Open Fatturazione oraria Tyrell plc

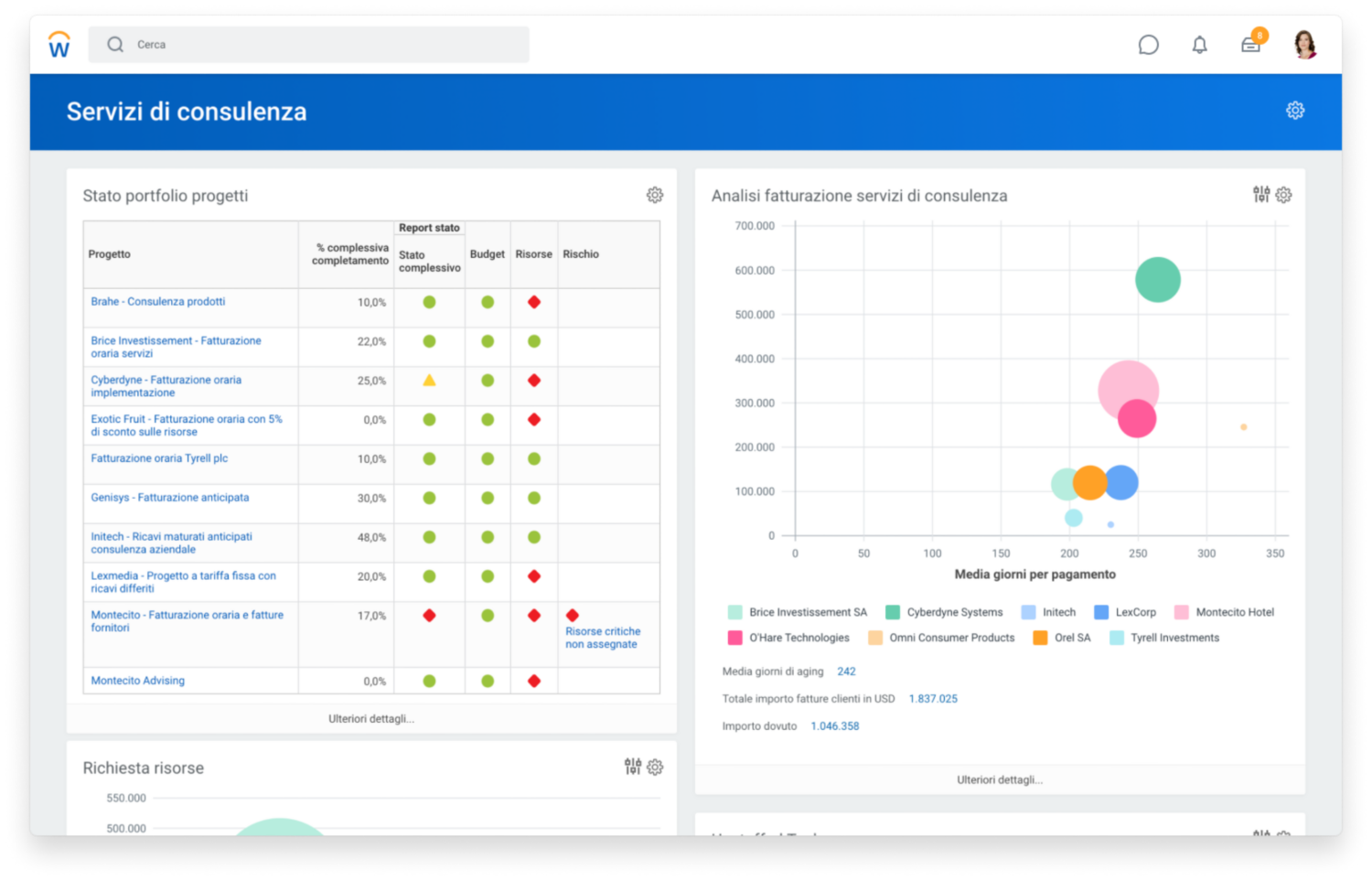159,458
